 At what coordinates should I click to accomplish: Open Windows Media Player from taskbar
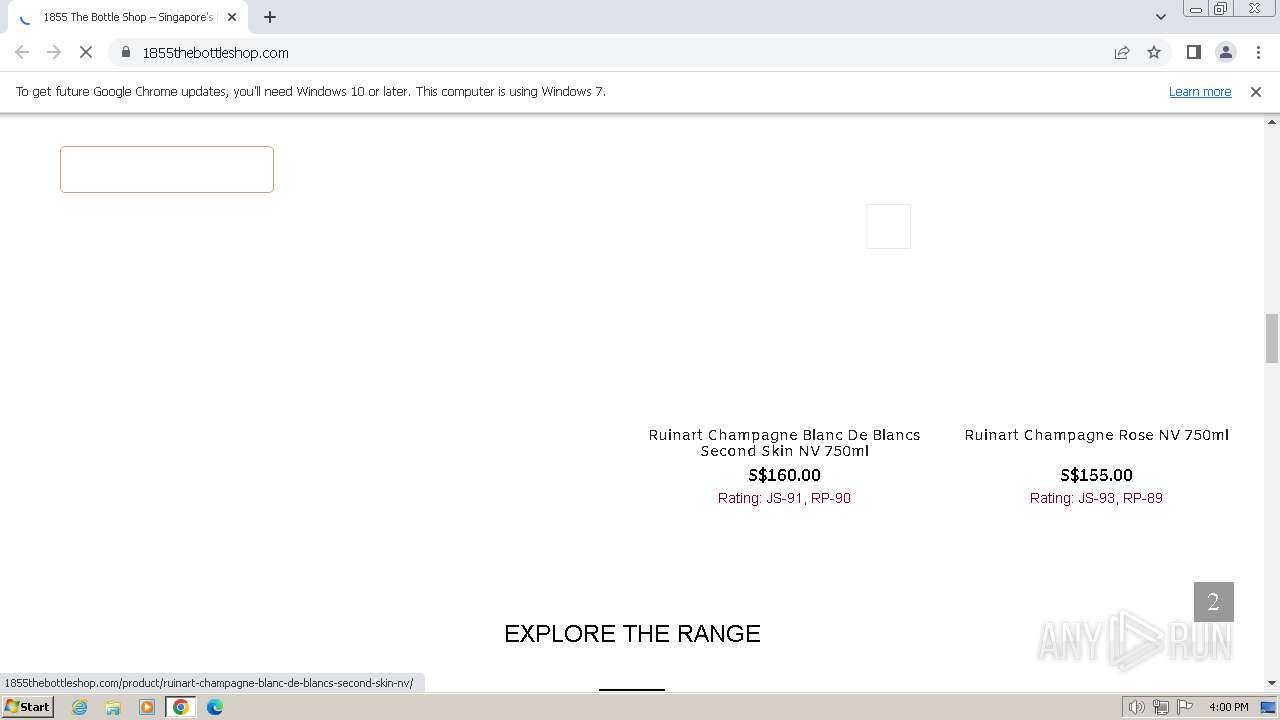tap(147, 707)
